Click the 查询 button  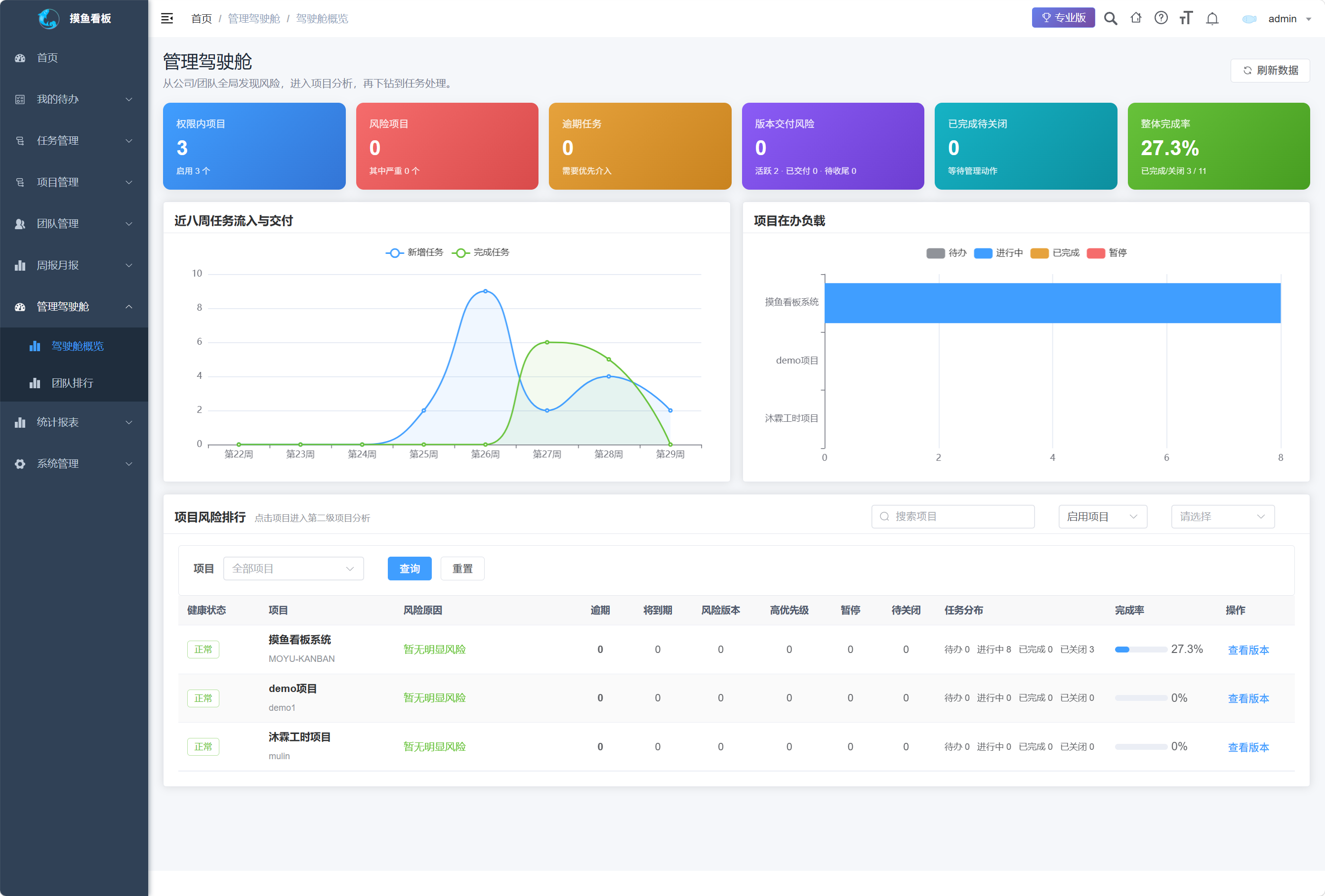[x=410, y=568]
